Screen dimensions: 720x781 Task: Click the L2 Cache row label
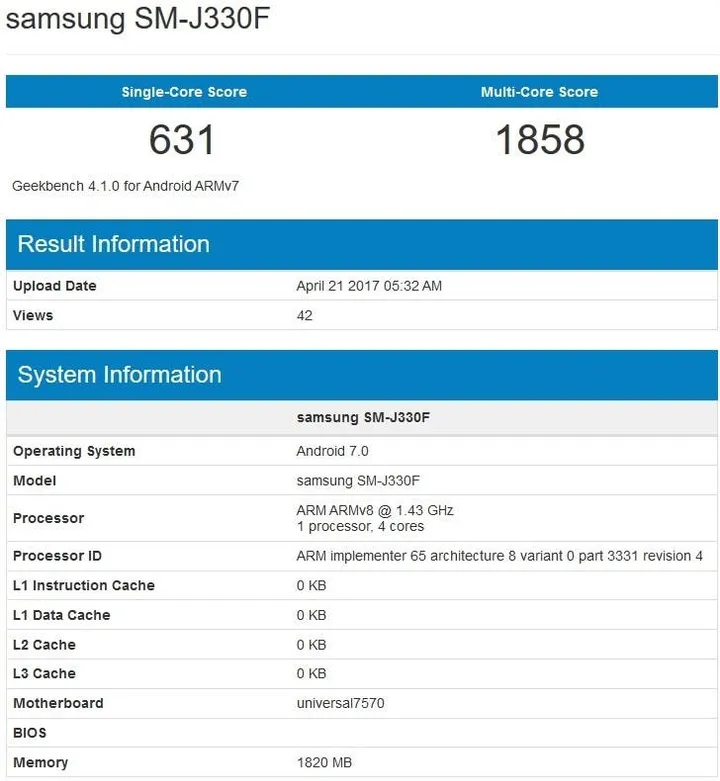[44, 645]
